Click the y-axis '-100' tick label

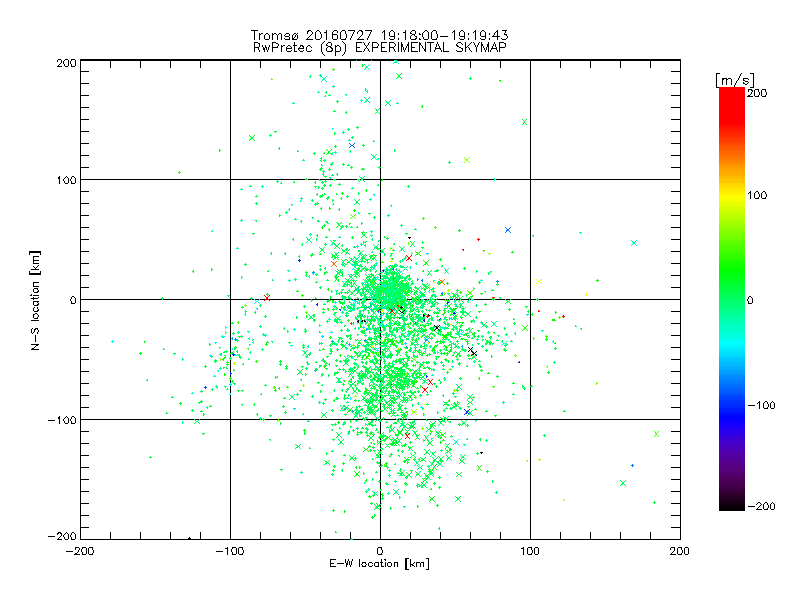62,420
